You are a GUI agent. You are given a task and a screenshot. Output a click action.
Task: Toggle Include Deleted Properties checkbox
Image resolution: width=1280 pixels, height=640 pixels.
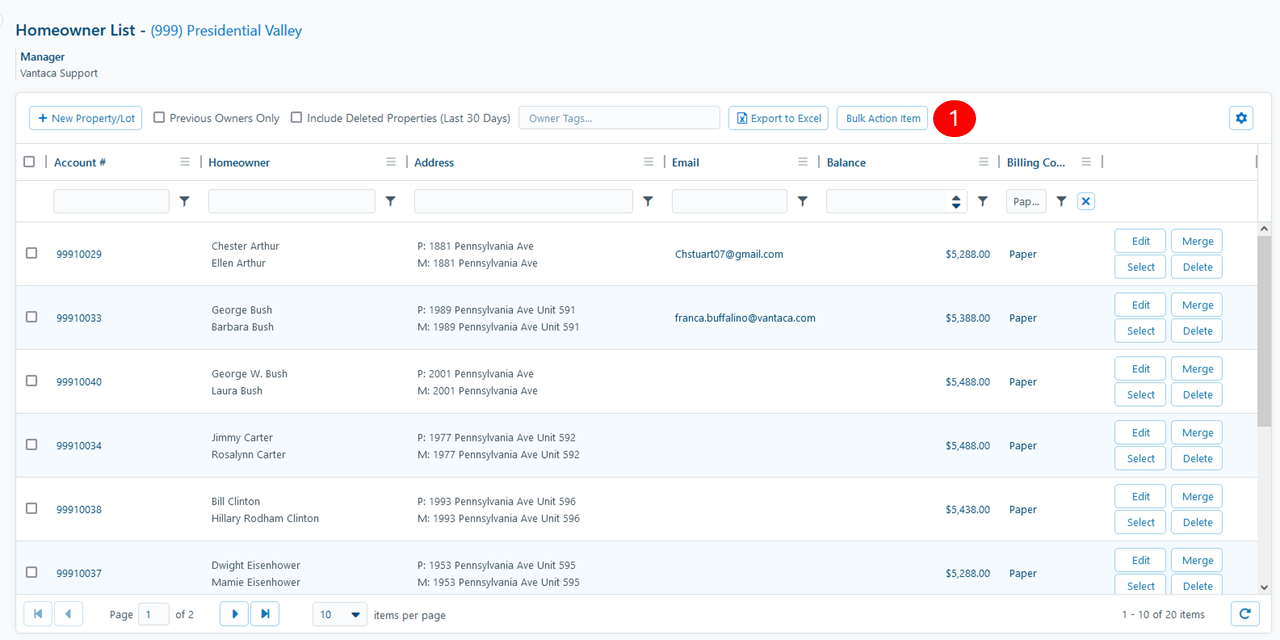point(296,118)
